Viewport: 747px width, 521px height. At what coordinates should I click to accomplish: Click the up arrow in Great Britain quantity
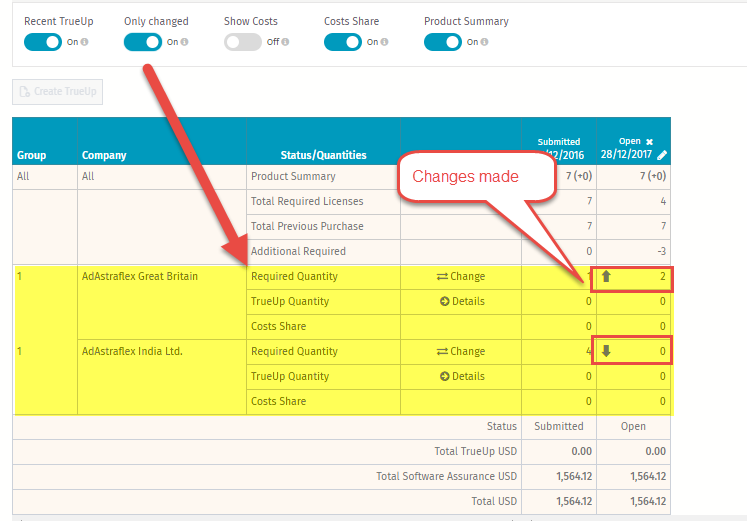point(606,276)
